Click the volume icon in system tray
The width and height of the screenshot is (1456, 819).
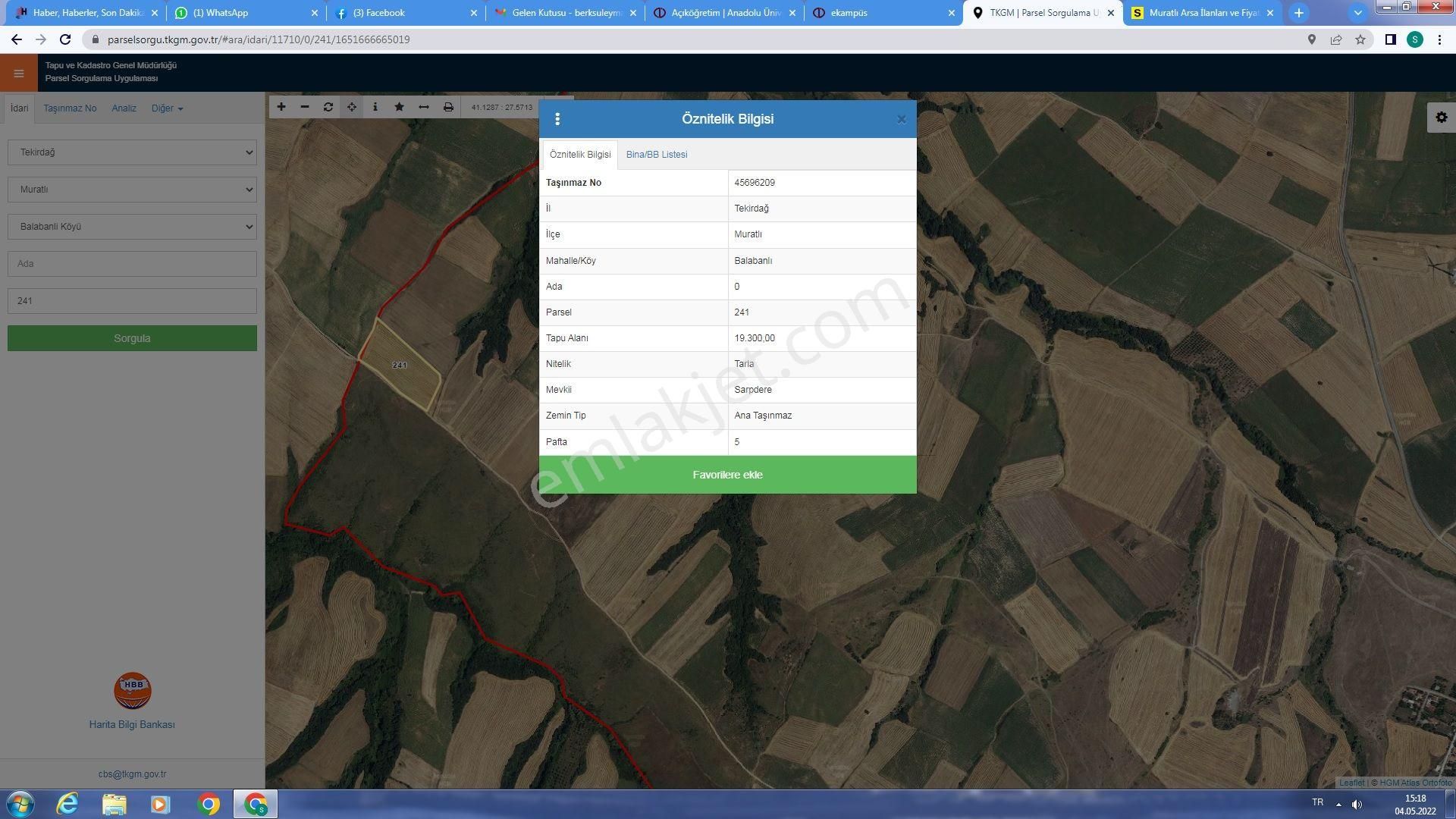coord(1357,804)
